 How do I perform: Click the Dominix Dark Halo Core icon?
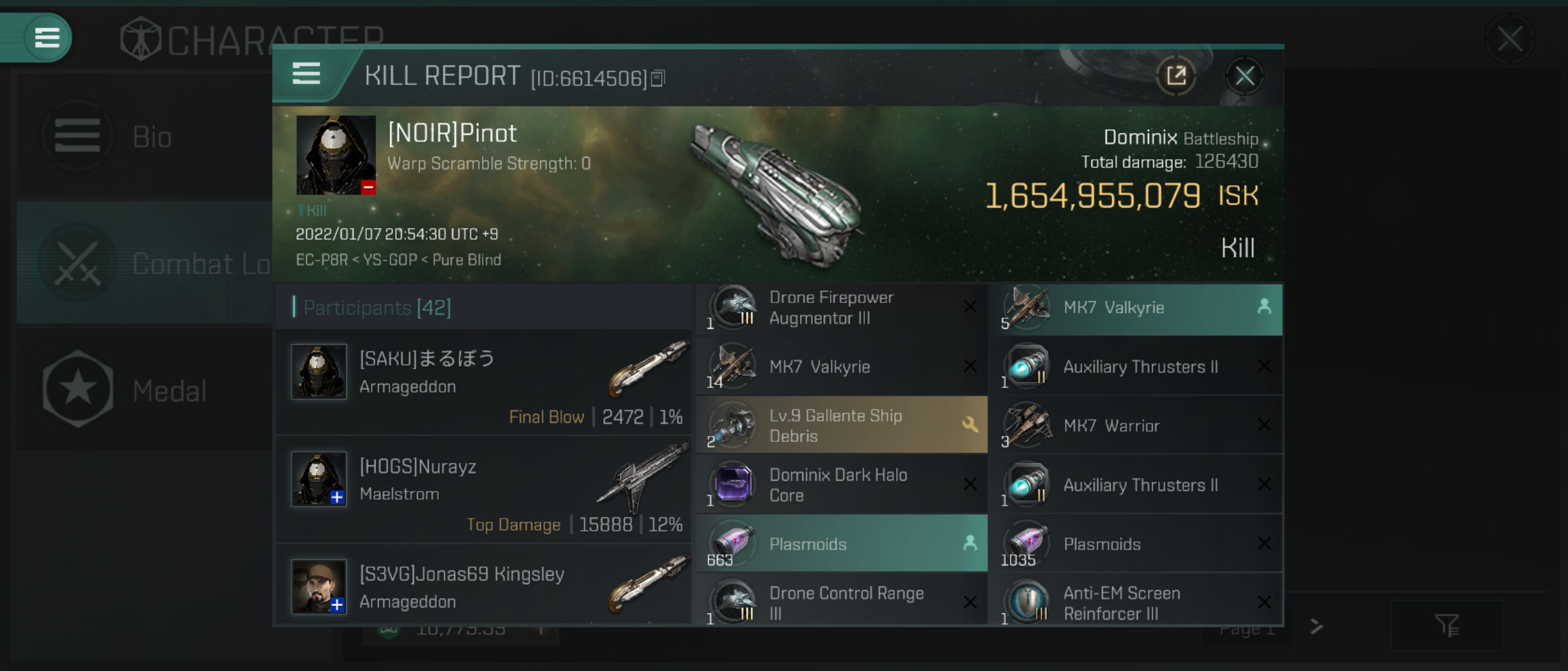tap(733, 484)
